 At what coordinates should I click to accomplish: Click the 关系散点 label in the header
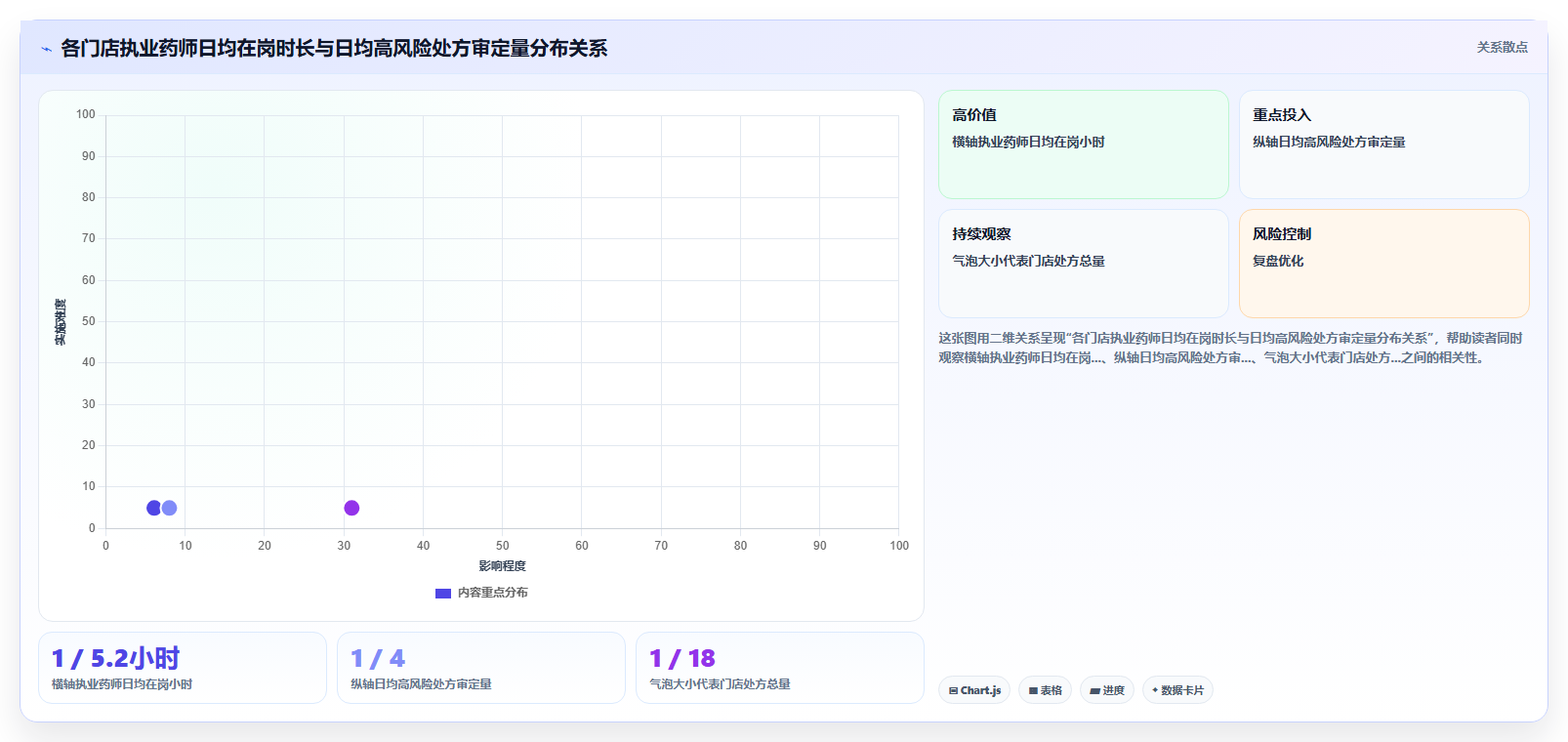1502,47
